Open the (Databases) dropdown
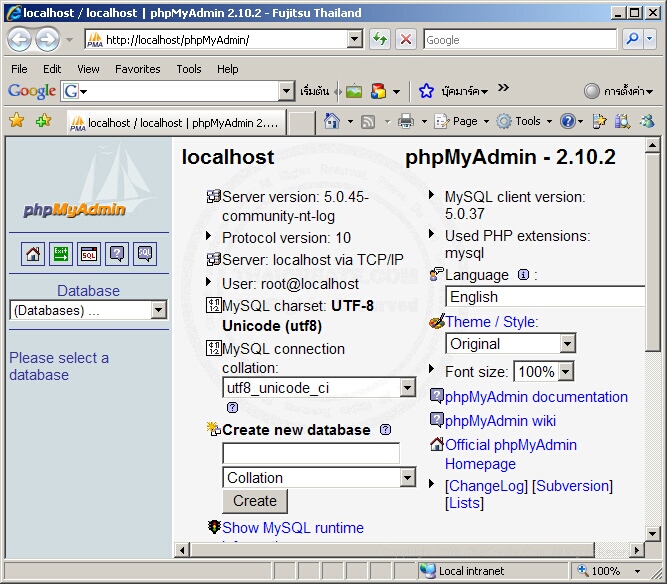 click(88, 310)
